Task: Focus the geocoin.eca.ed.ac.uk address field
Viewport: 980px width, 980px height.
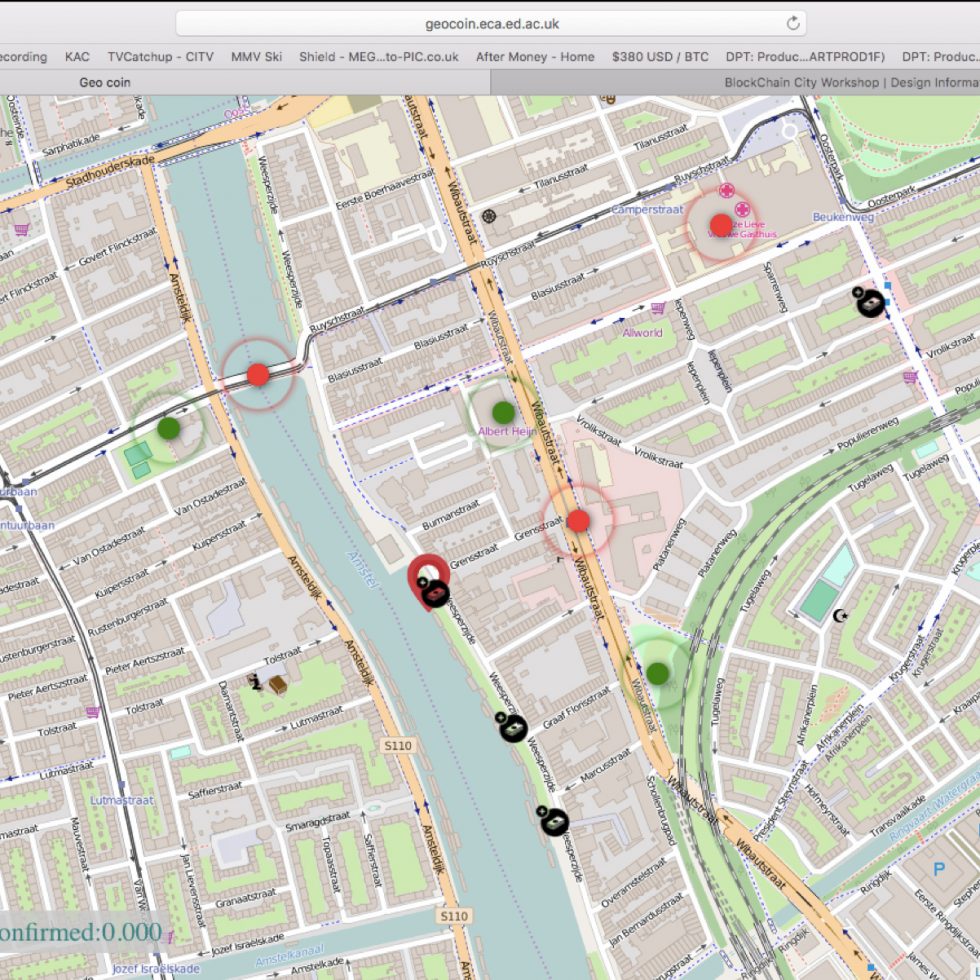Action: coord(490,23)
